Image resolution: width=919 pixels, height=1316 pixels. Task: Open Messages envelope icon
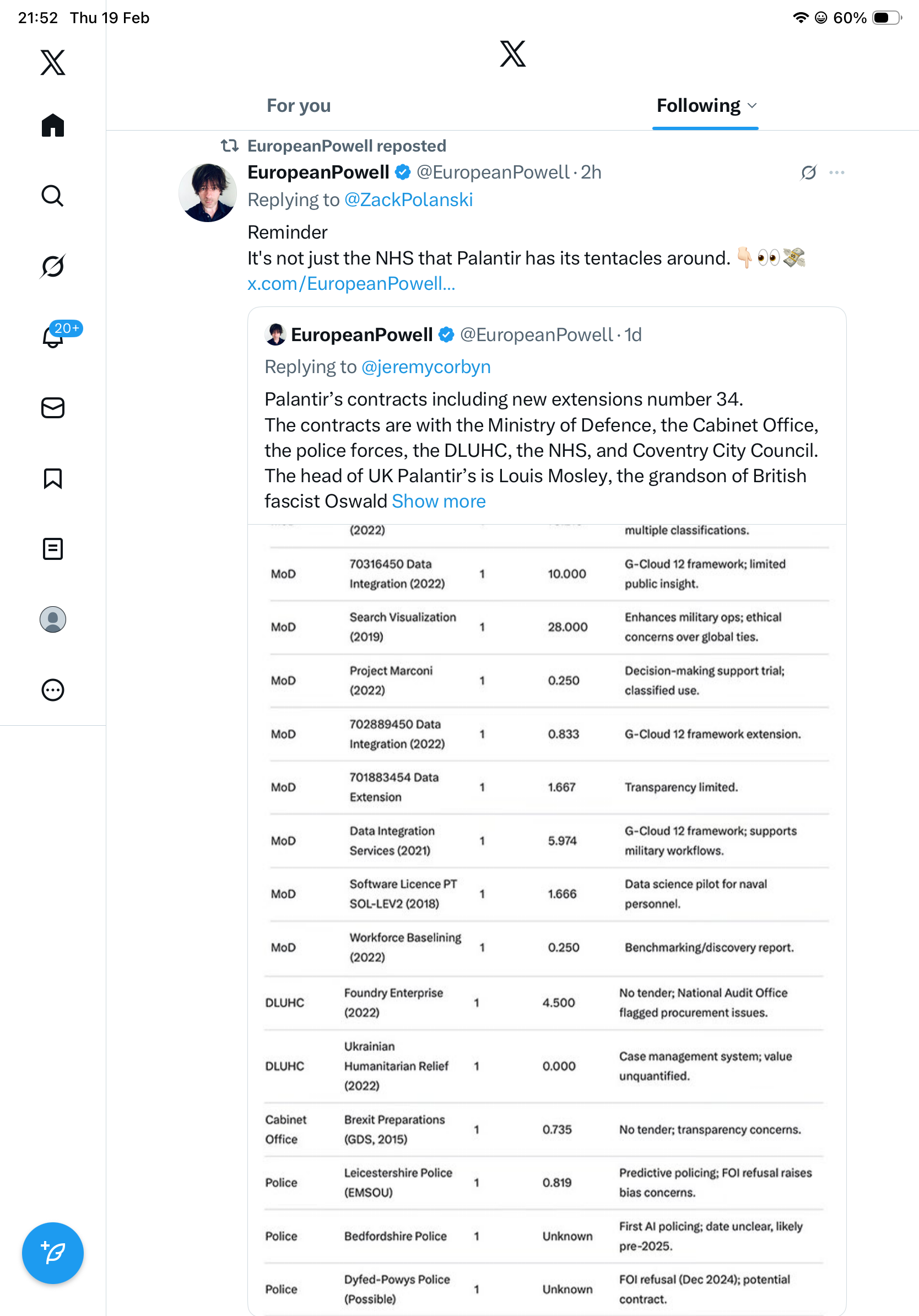pos(53,407)
